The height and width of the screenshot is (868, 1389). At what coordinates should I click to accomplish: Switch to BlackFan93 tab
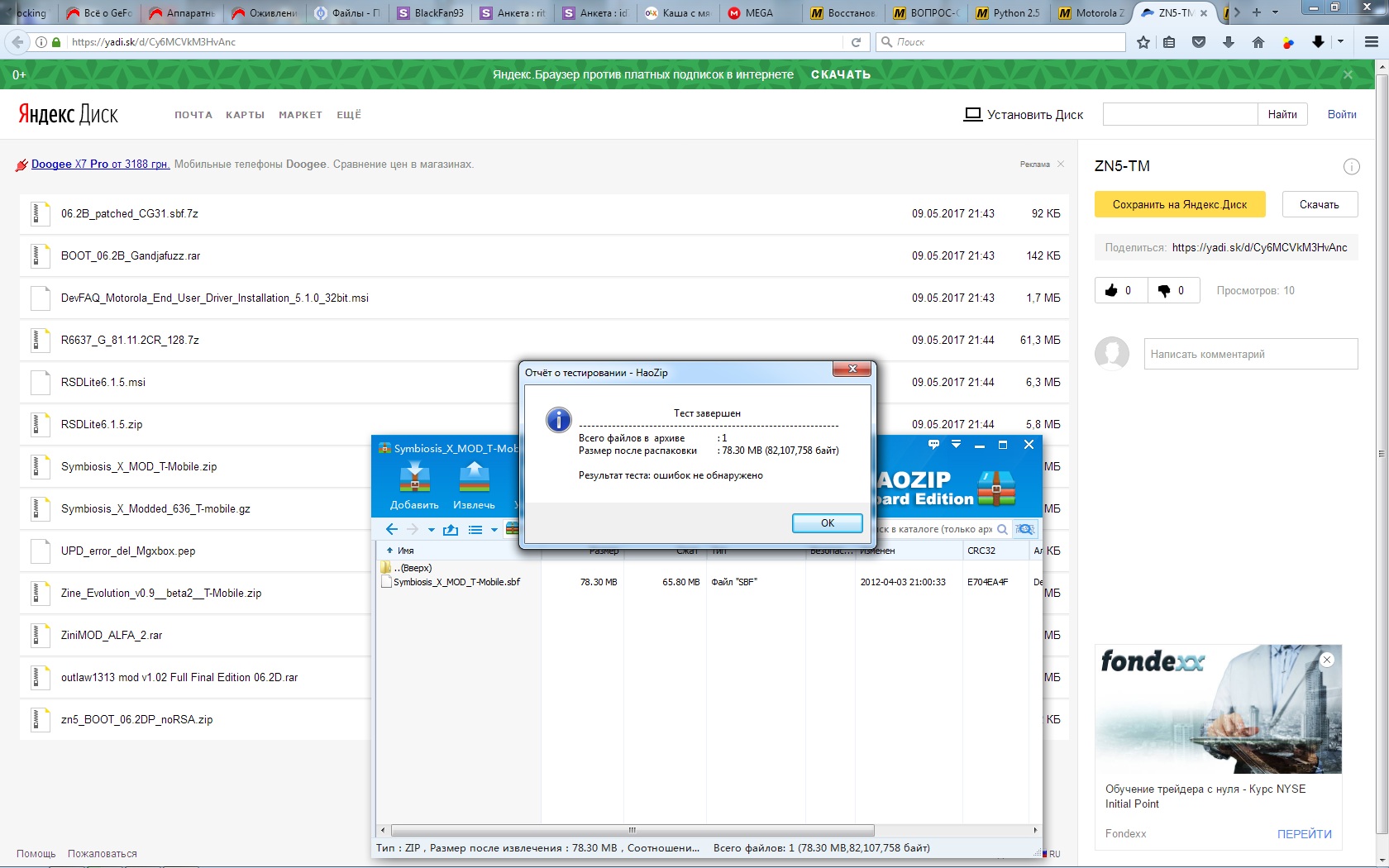coord(429,12)
